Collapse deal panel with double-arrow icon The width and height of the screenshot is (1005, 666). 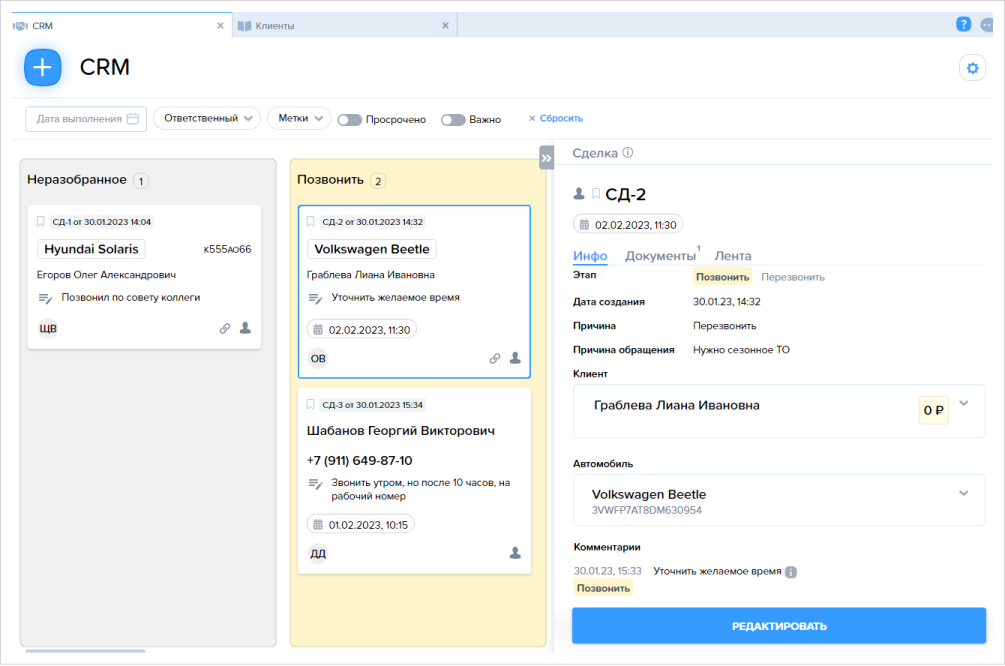(x=546, y=158)
